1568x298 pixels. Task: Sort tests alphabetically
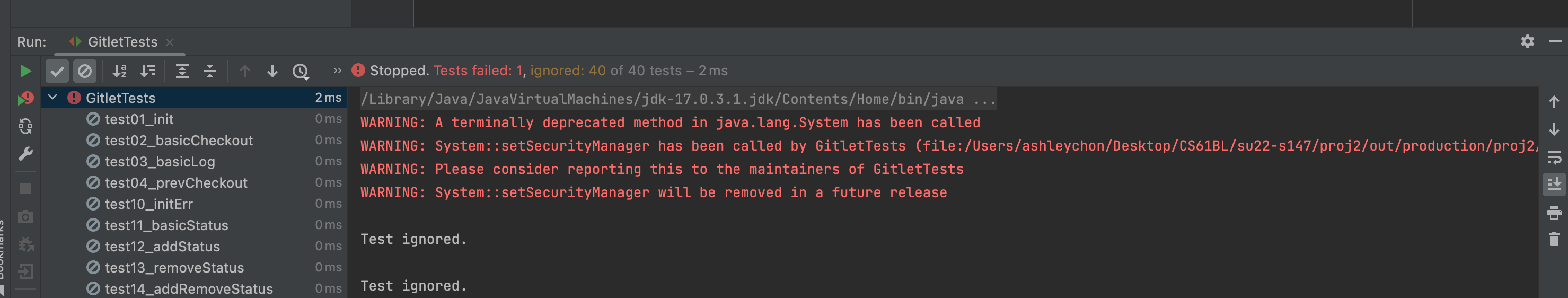[120, 71]
